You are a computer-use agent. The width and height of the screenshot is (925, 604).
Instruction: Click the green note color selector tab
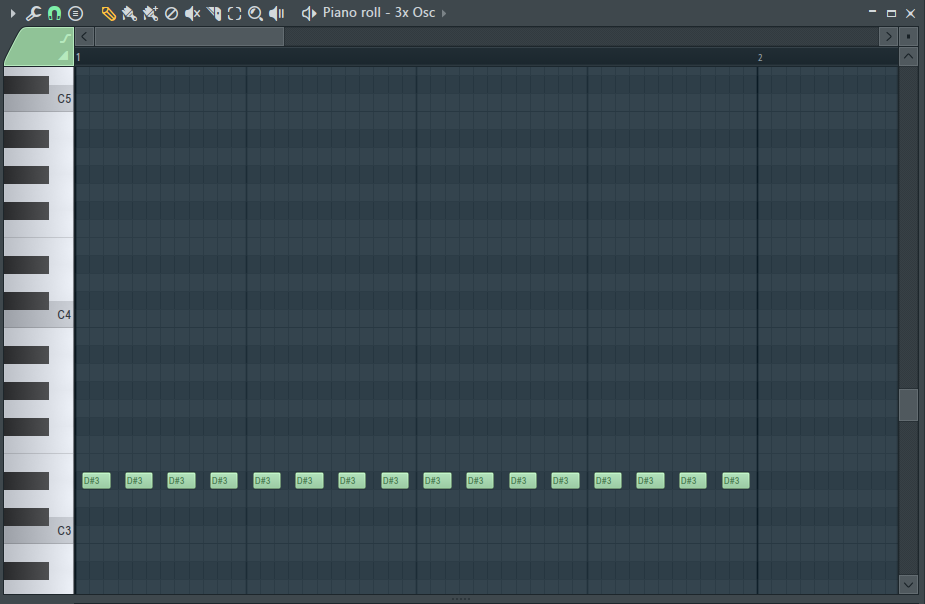tap(37, 47)
